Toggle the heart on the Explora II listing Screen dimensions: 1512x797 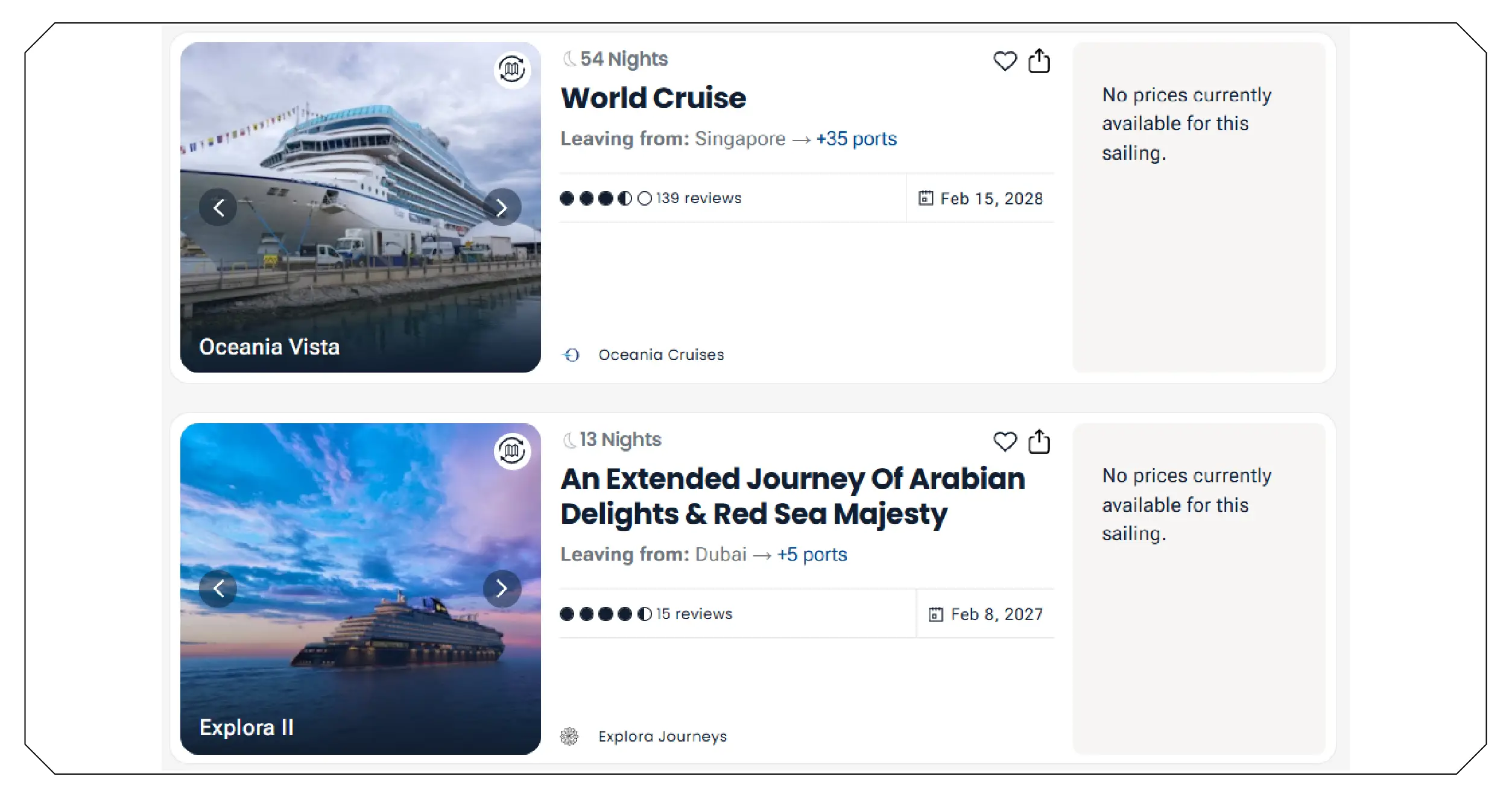[x=1004, y=441]
